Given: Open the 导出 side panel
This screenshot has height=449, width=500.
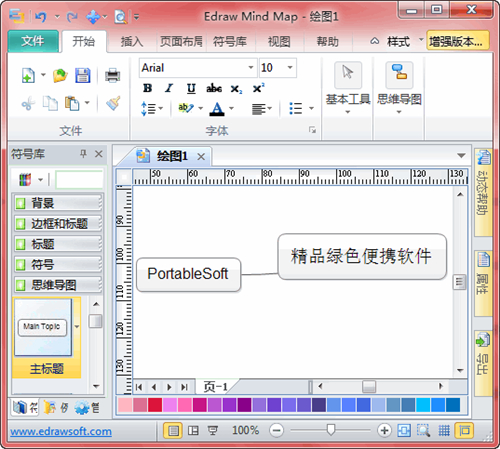Looking at the screenshot, I should point(483,363).
